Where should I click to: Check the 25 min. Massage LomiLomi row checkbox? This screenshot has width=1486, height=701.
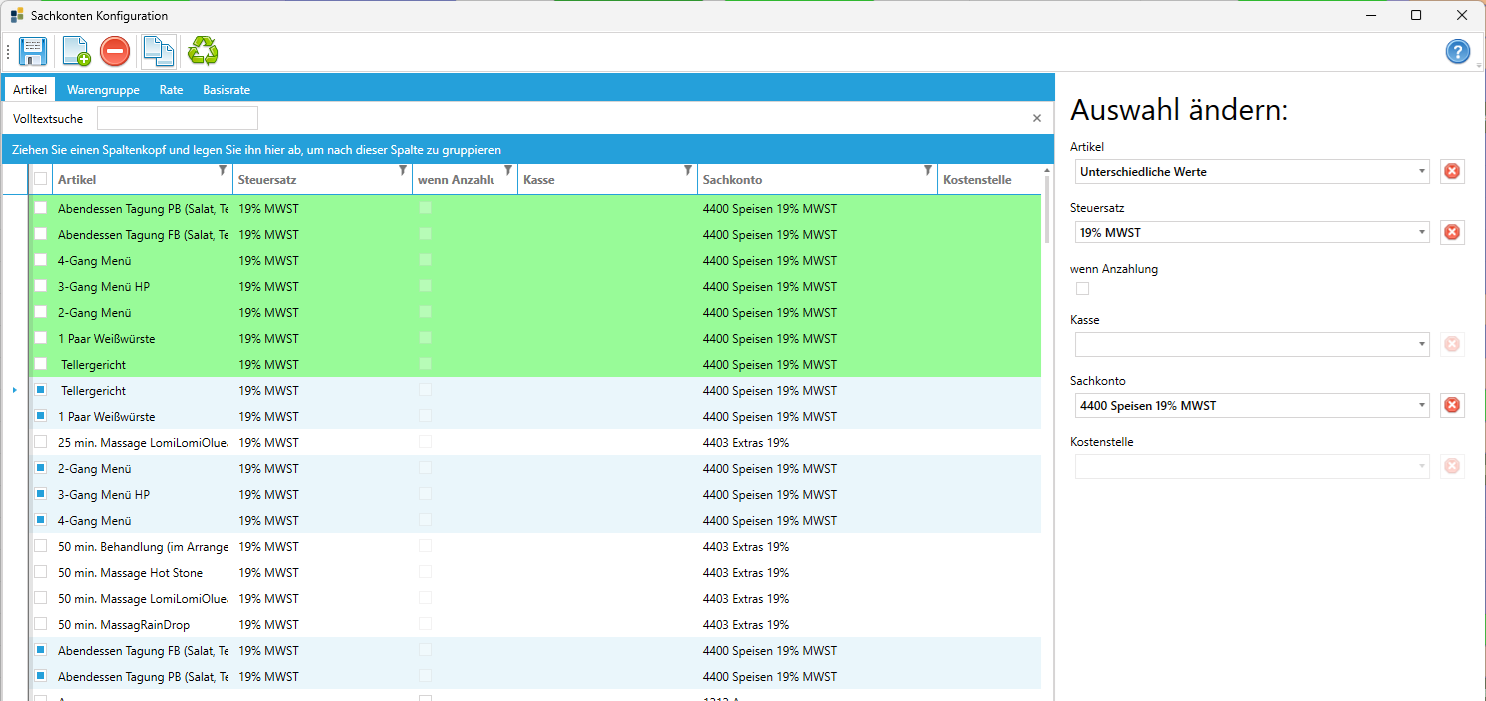click(41, 442)
